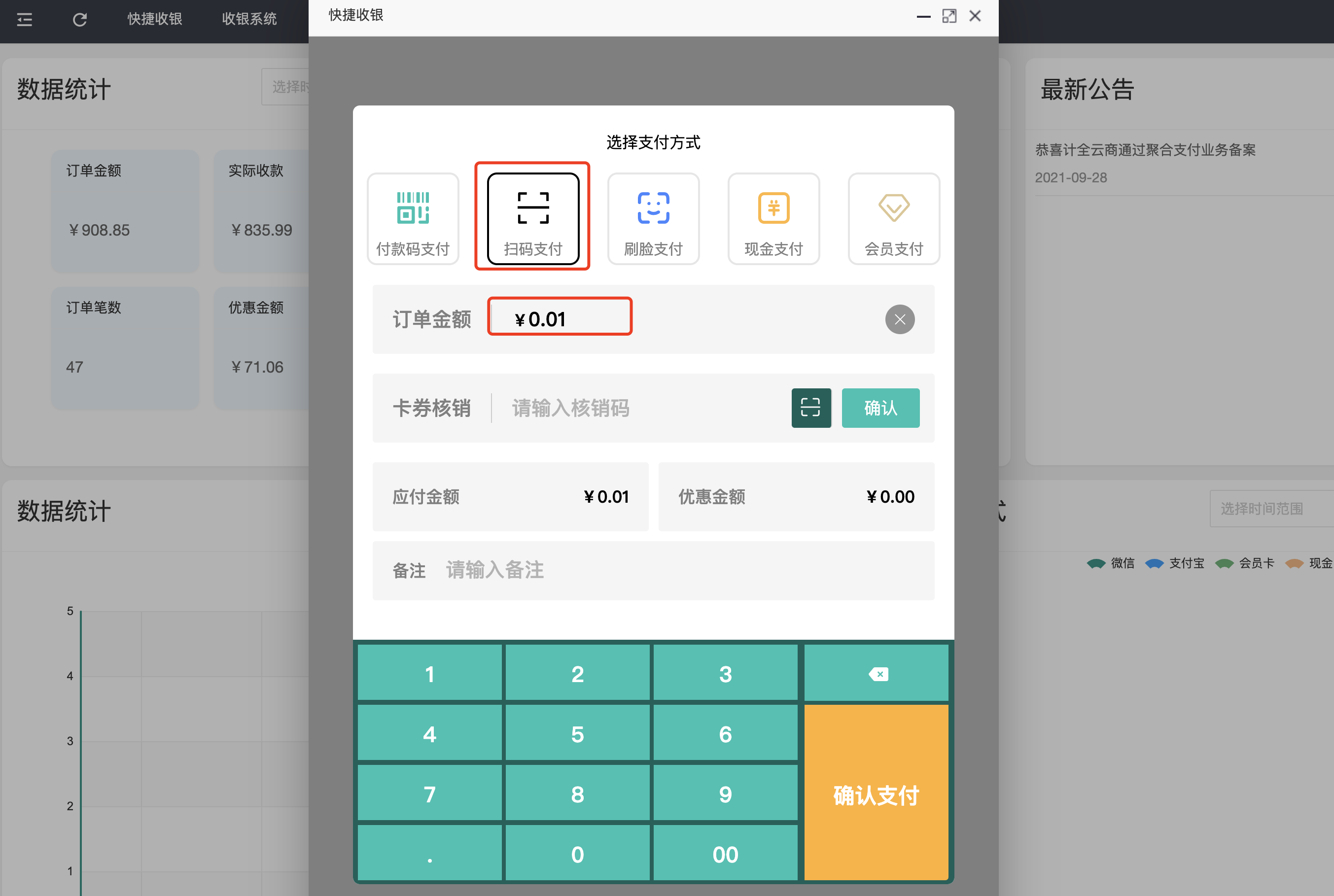
Task: Tap keypad number 8
Action: [x=578, y=793]
